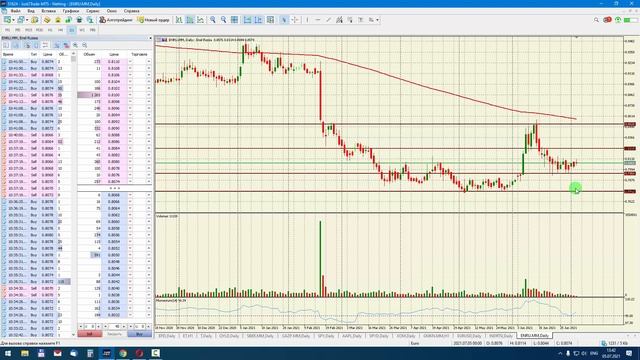Image resolution: width=640 pixels, height=360 pixels.
Task: Open the File Explorer taskbar icon
Action: (x=24, y=353)
